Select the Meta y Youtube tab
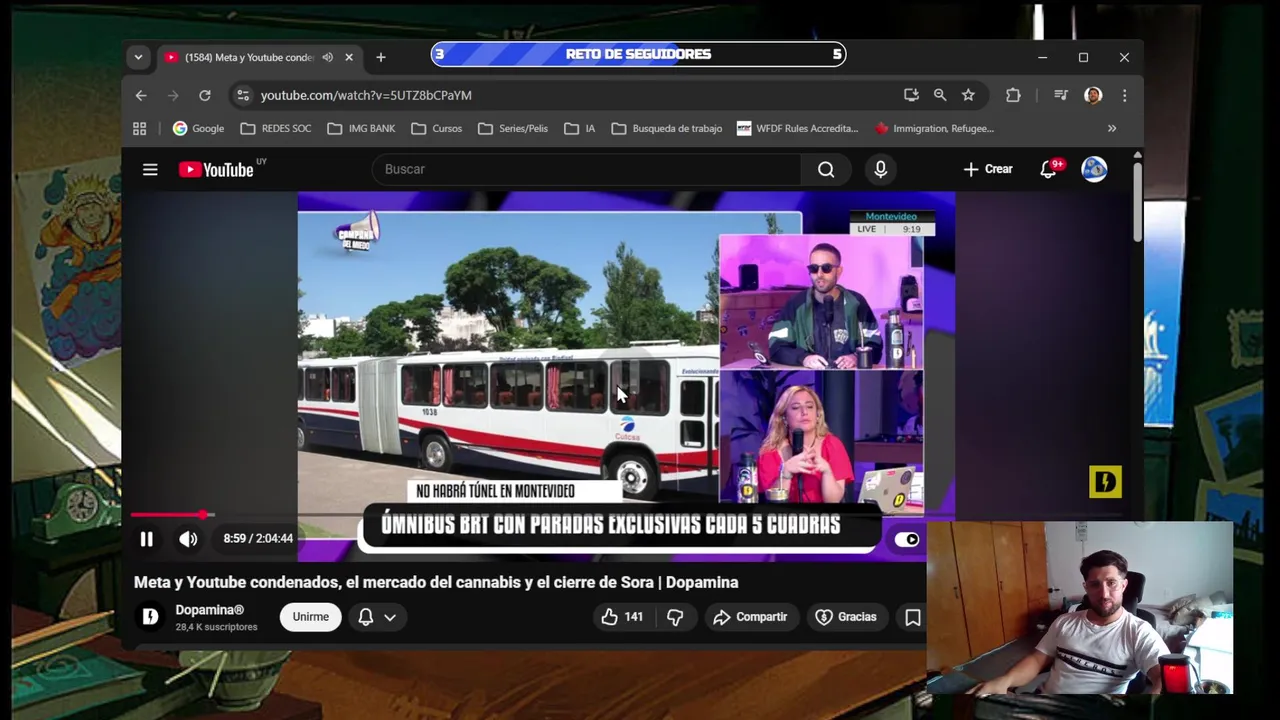The image size is (1280, 720). click(247, 57)
